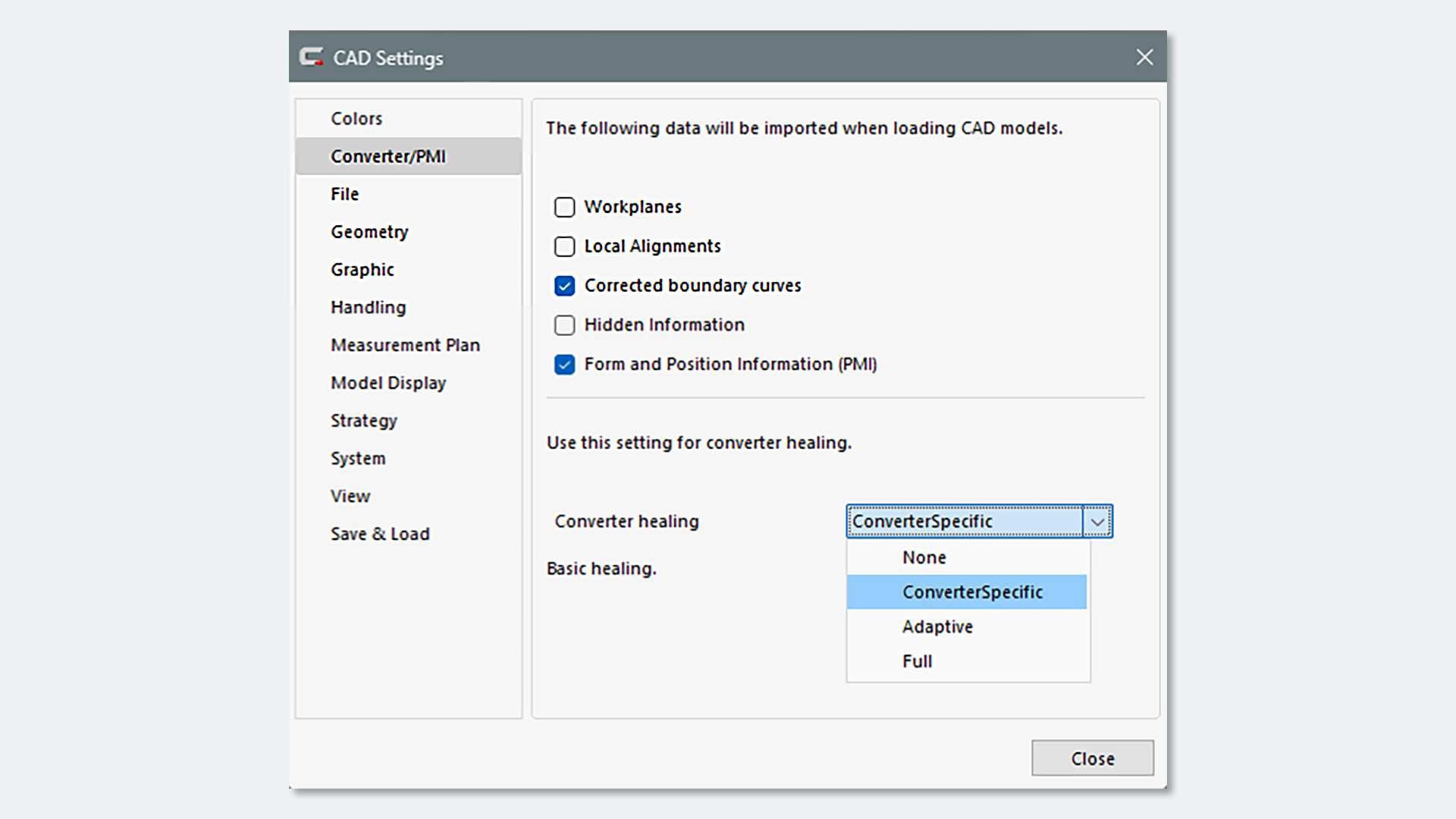Open the Measurement Plan settings

406,345
